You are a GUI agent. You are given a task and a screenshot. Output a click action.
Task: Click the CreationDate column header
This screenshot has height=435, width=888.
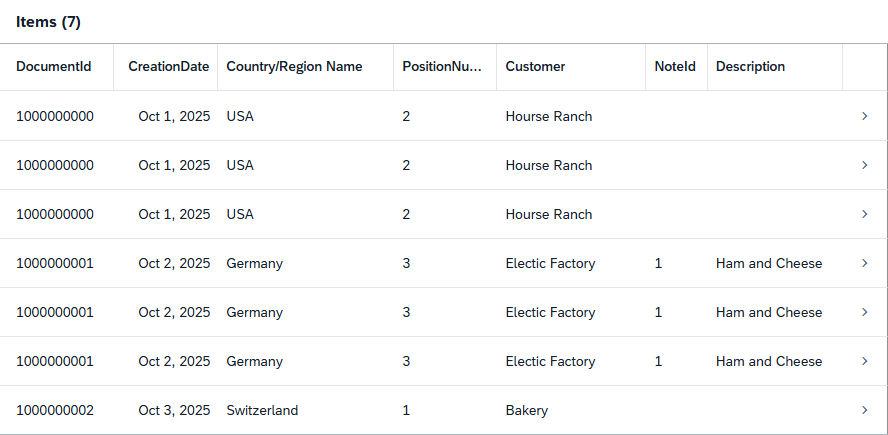tap(168, 67)
